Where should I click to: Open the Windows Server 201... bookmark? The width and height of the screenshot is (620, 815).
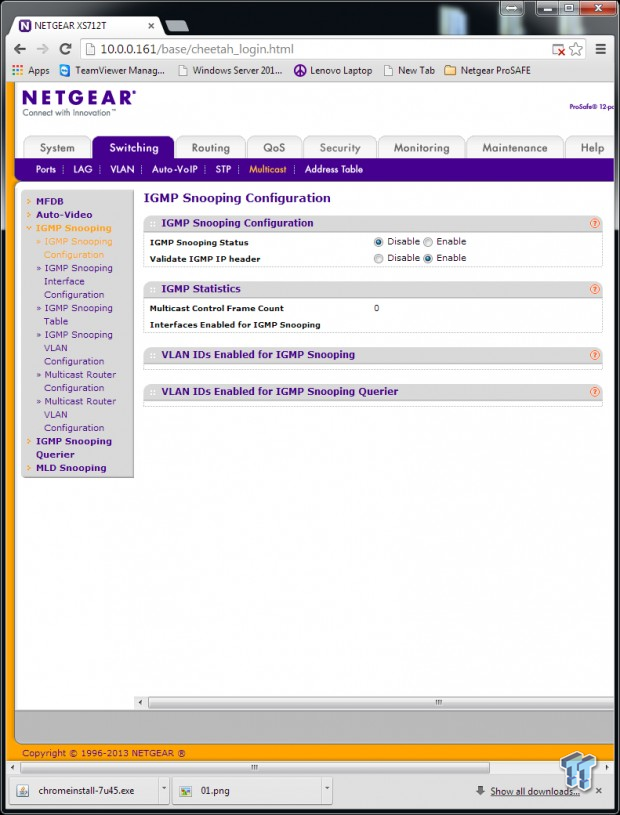pyautogui.click(x=230, y=70)
